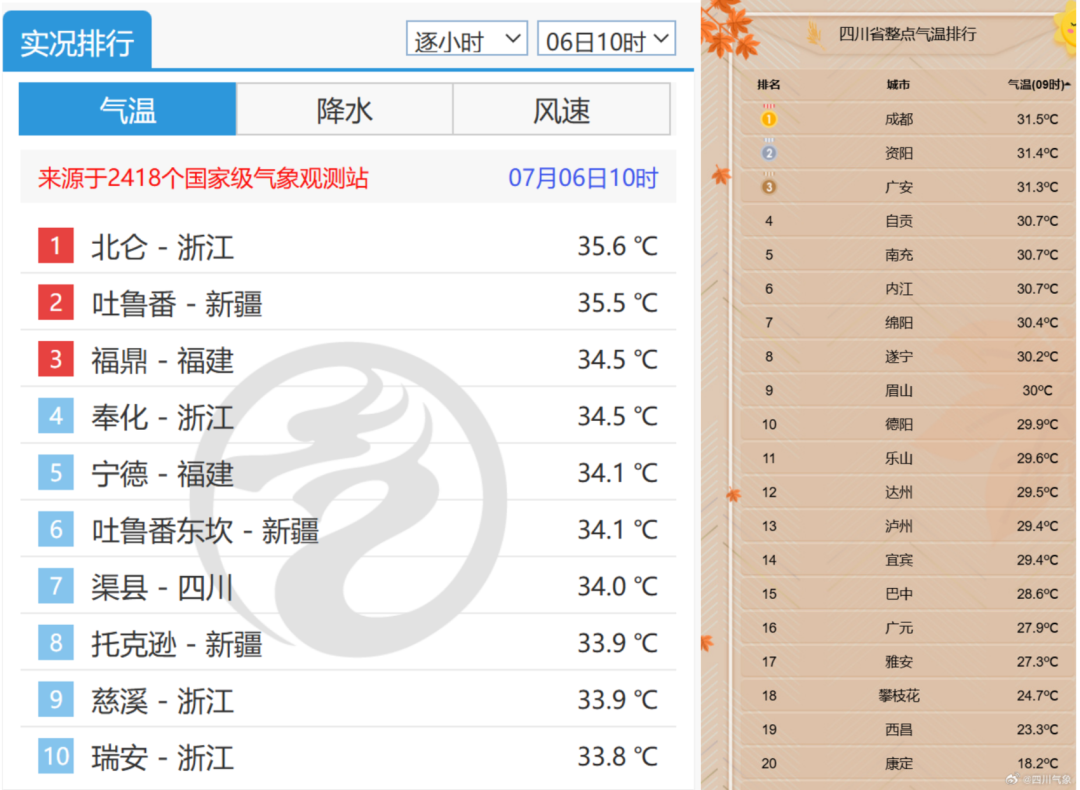Click the 四川省整点气温排行 title
Image resolution: width=1080 pixels, height=790 pixels.
(907, 34)
